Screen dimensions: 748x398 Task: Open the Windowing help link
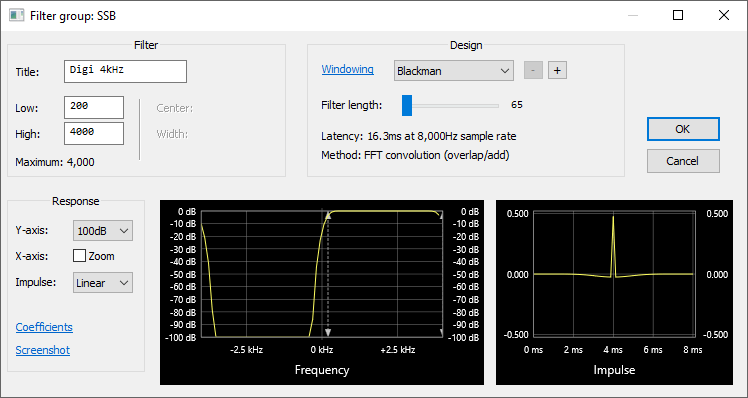pos(347,69)
